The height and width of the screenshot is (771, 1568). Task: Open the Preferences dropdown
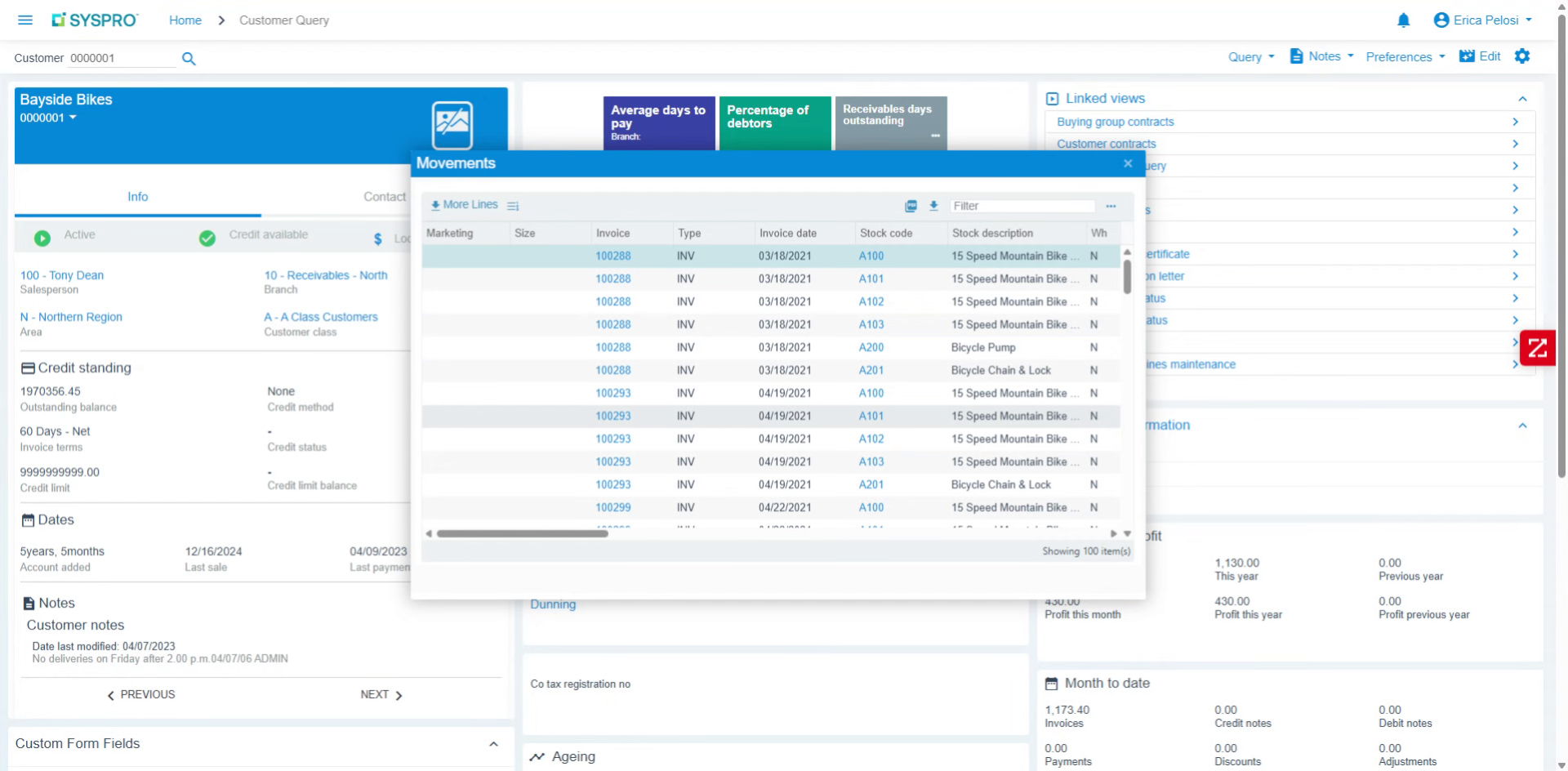pos(1405,56)
